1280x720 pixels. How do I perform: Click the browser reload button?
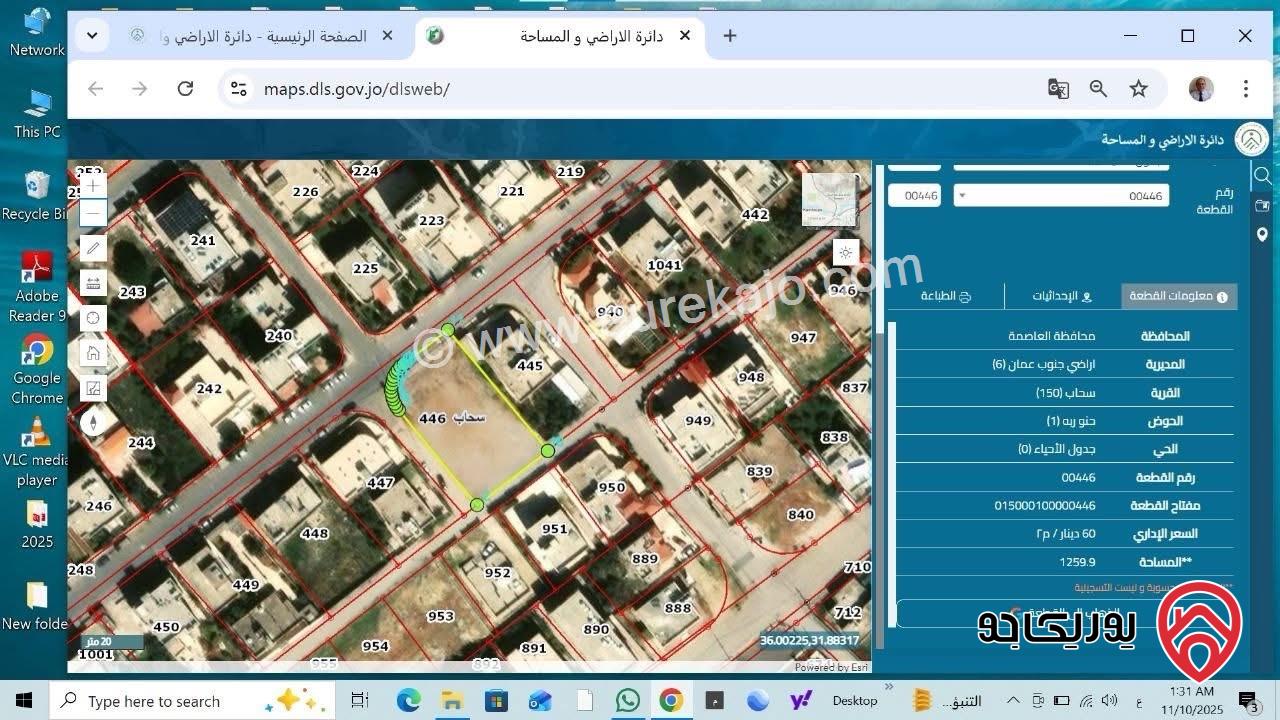click(x=185, y=89)
